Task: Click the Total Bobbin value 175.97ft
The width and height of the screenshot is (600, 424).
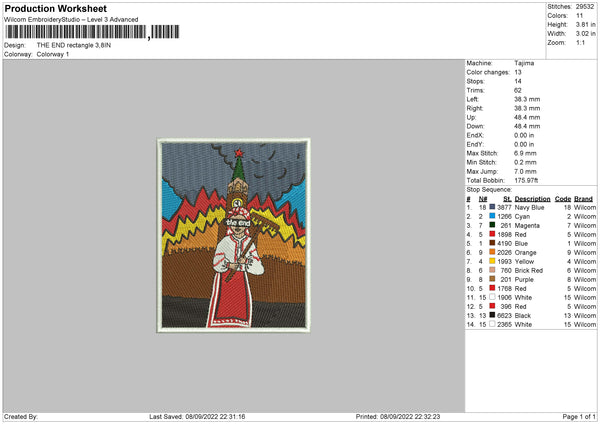Action: (x=526, y=180)
